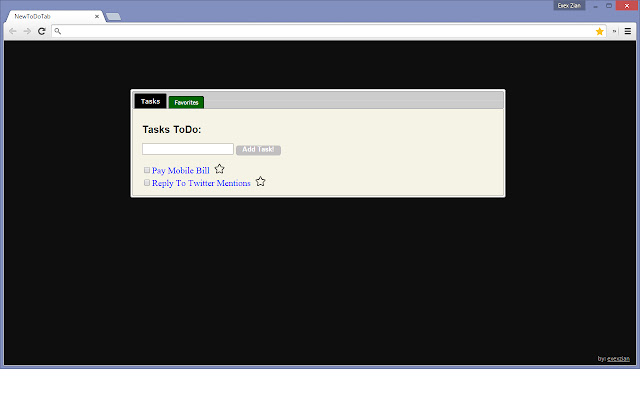Maximize the browser window

[x=609, y=6]
